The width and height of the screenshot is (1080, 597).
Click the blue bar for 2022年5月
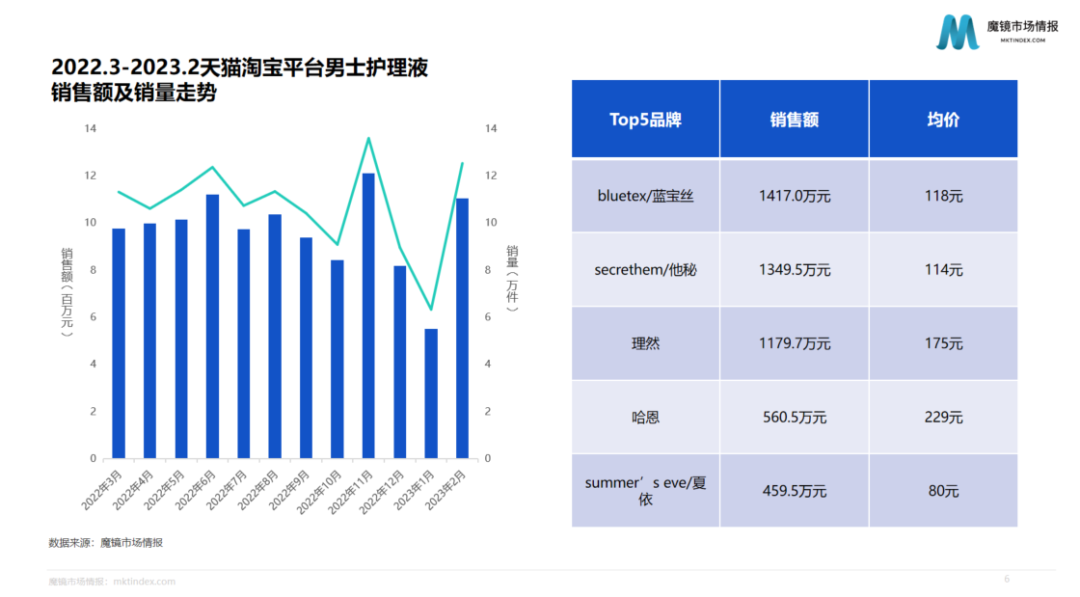coord(181,339)
